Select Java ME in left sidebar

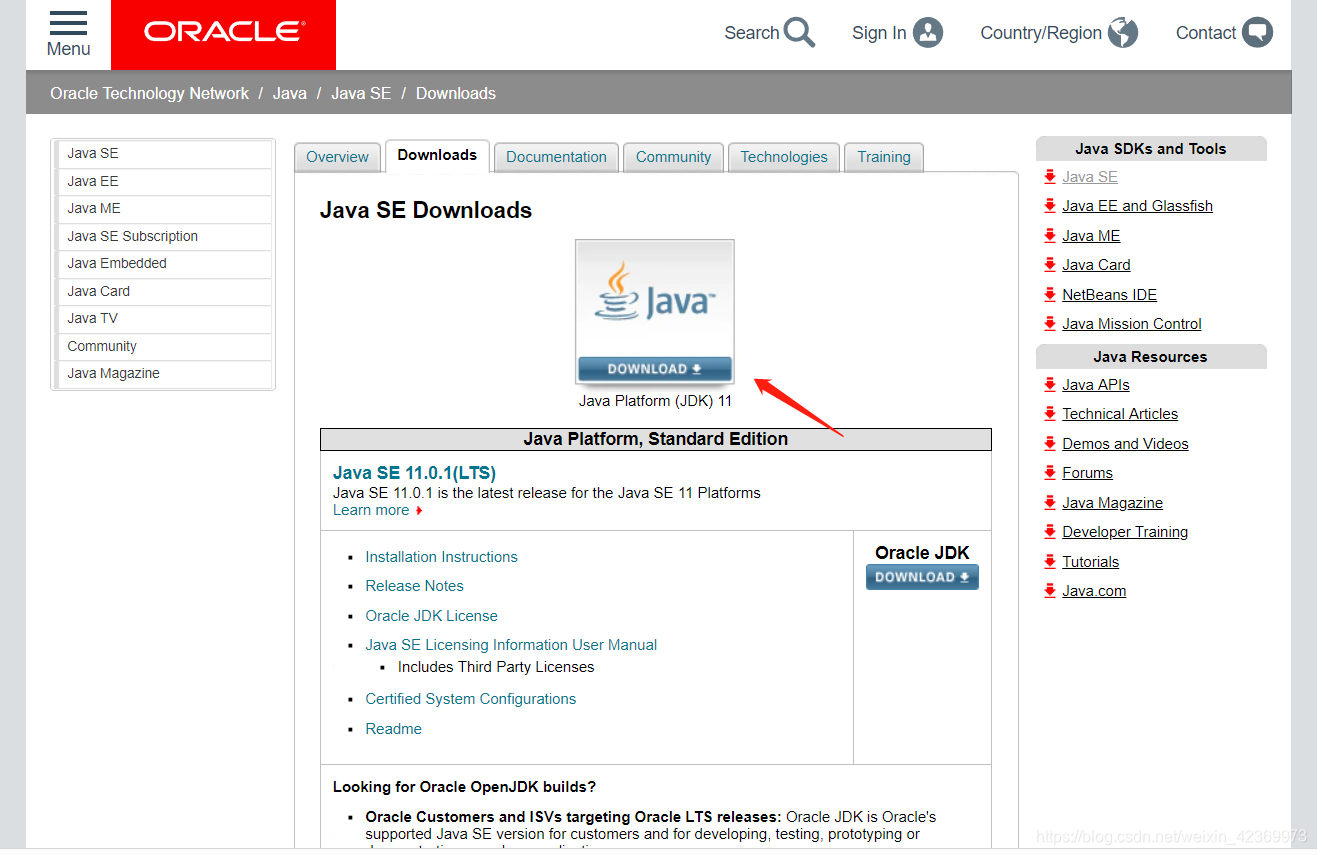163,208
